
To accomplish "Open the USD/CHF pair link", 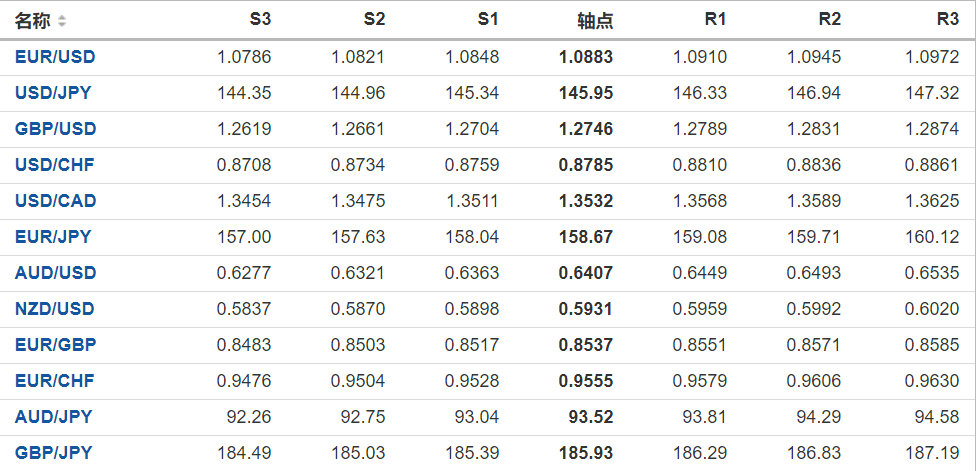I will pos(55,165).
